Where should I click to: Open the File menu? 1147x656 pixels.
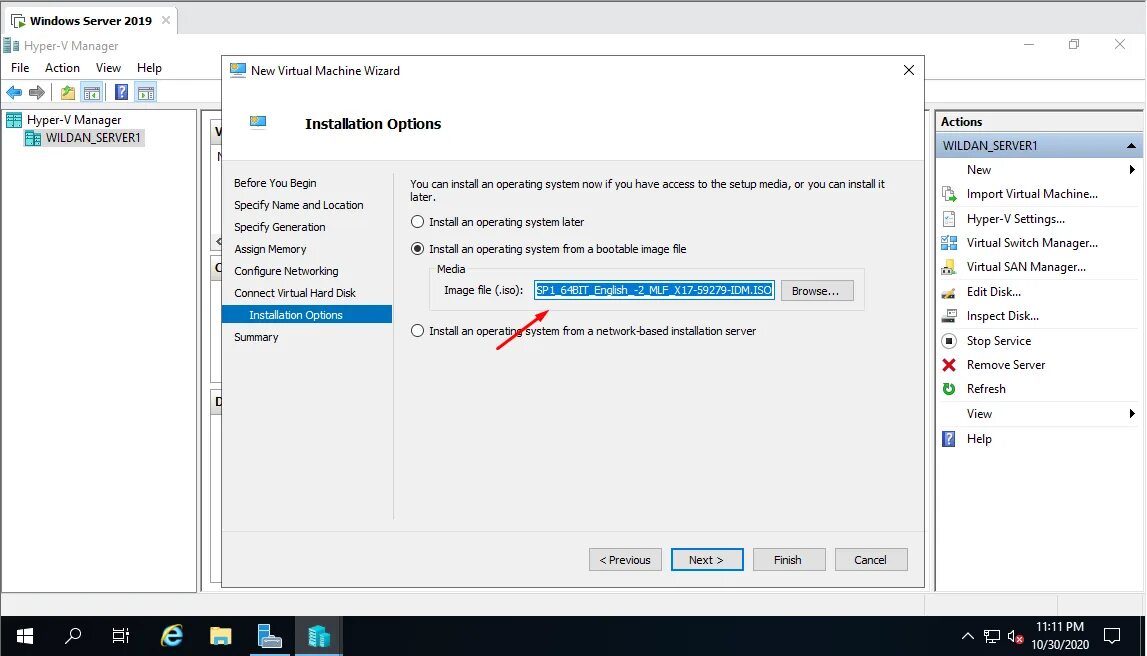[20, 68]
